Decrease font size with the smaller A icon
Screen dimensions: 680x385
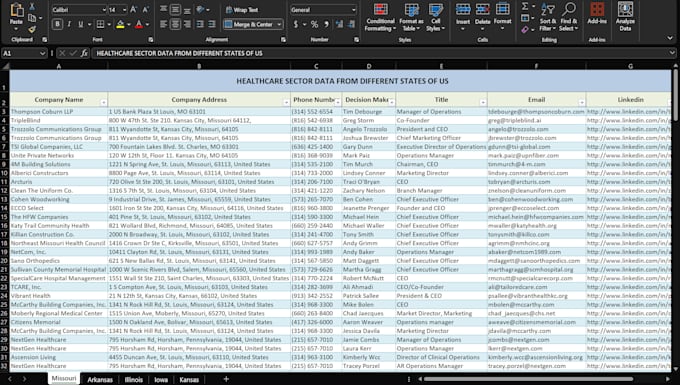click(x=146, y=10)
